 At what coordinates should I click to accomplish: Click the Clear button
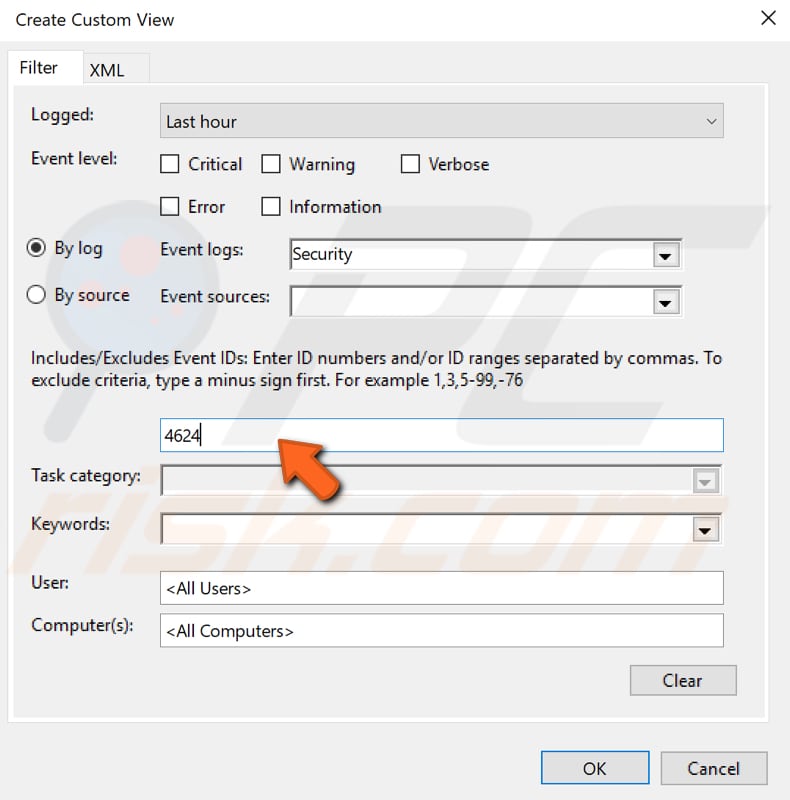[683, 680]
